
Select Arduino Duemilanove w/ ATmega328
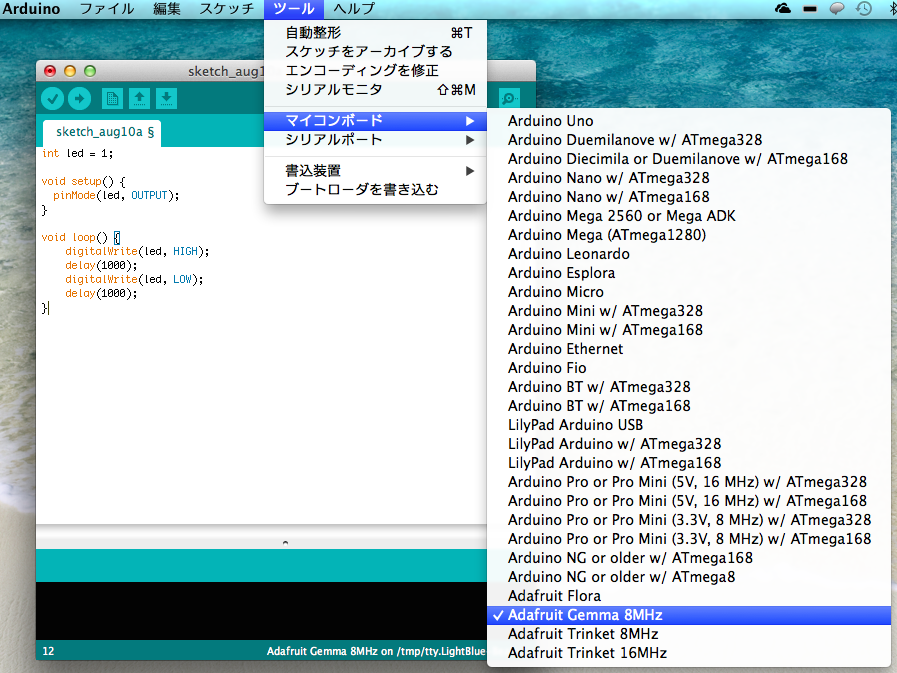point(689,140)
